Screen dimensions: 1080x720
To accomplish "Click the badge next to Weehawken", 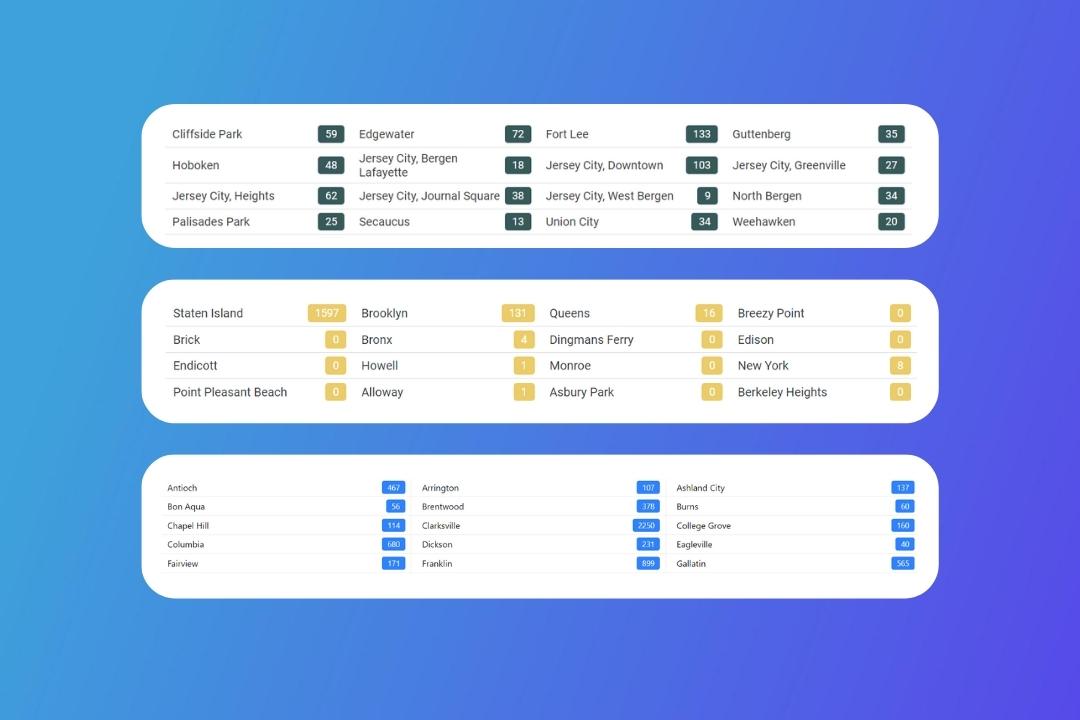I will coord(890,222).
